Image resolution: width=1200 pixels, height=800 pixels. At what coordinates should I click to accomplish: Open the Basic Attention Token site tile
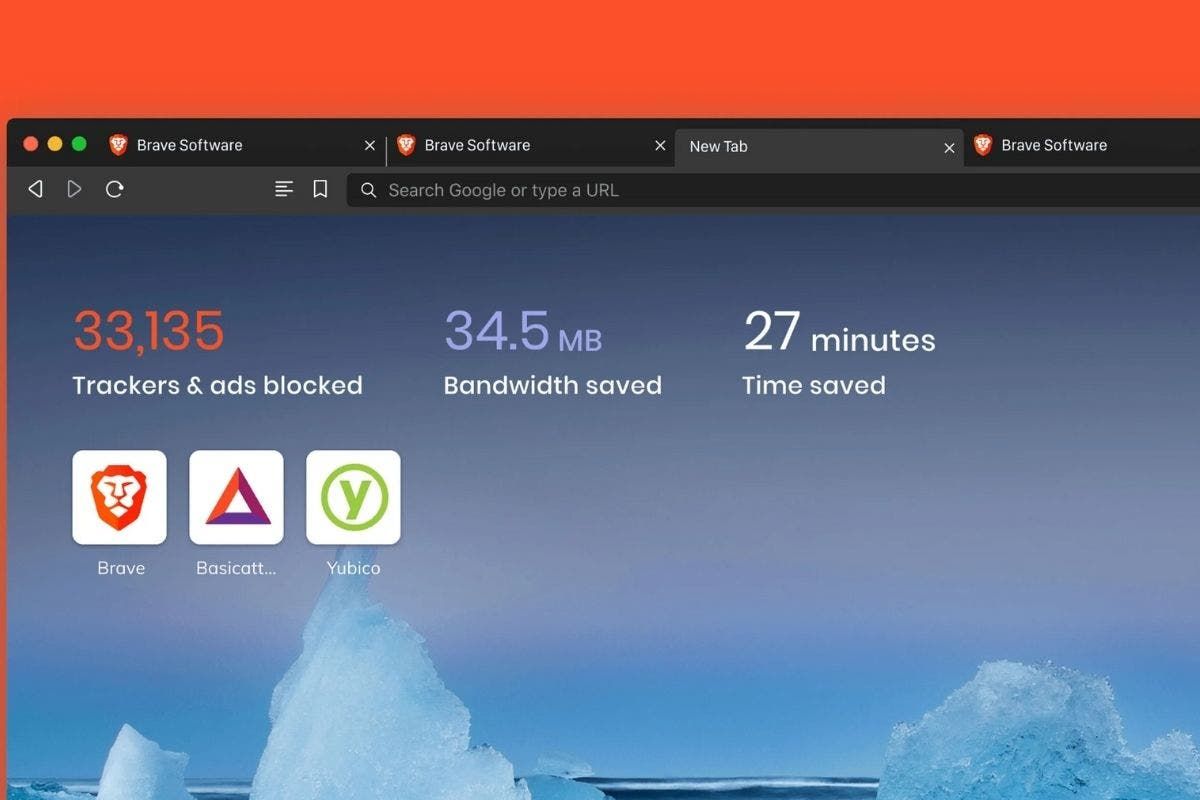(x=236, y=497)
